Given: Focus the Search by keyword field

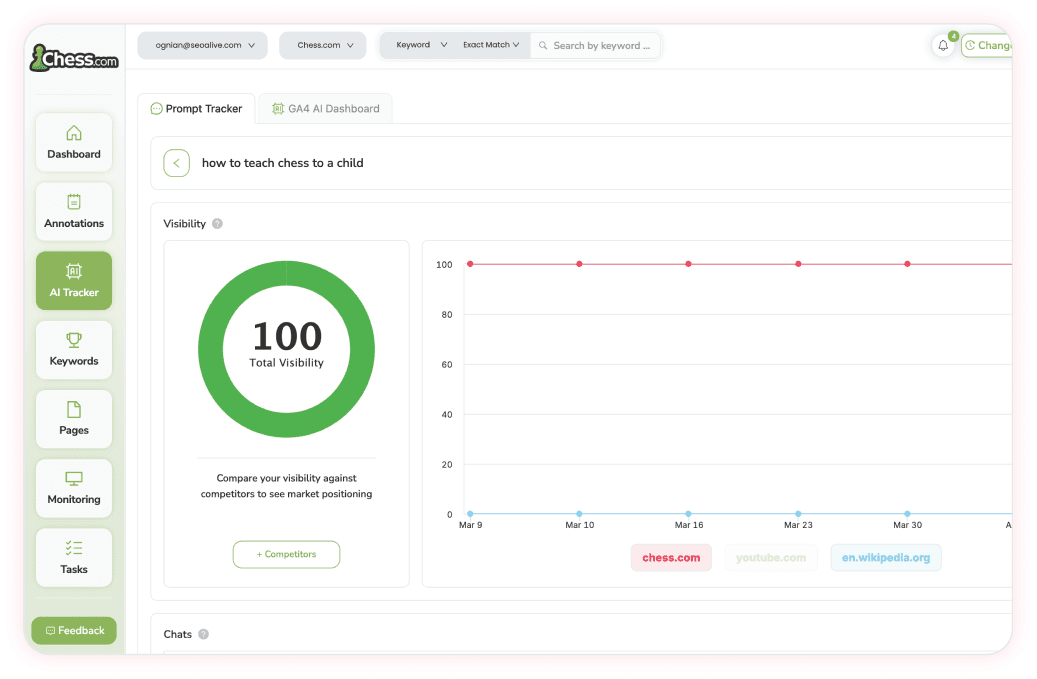Looking at the screenshot, I should [x=595, y=45].
